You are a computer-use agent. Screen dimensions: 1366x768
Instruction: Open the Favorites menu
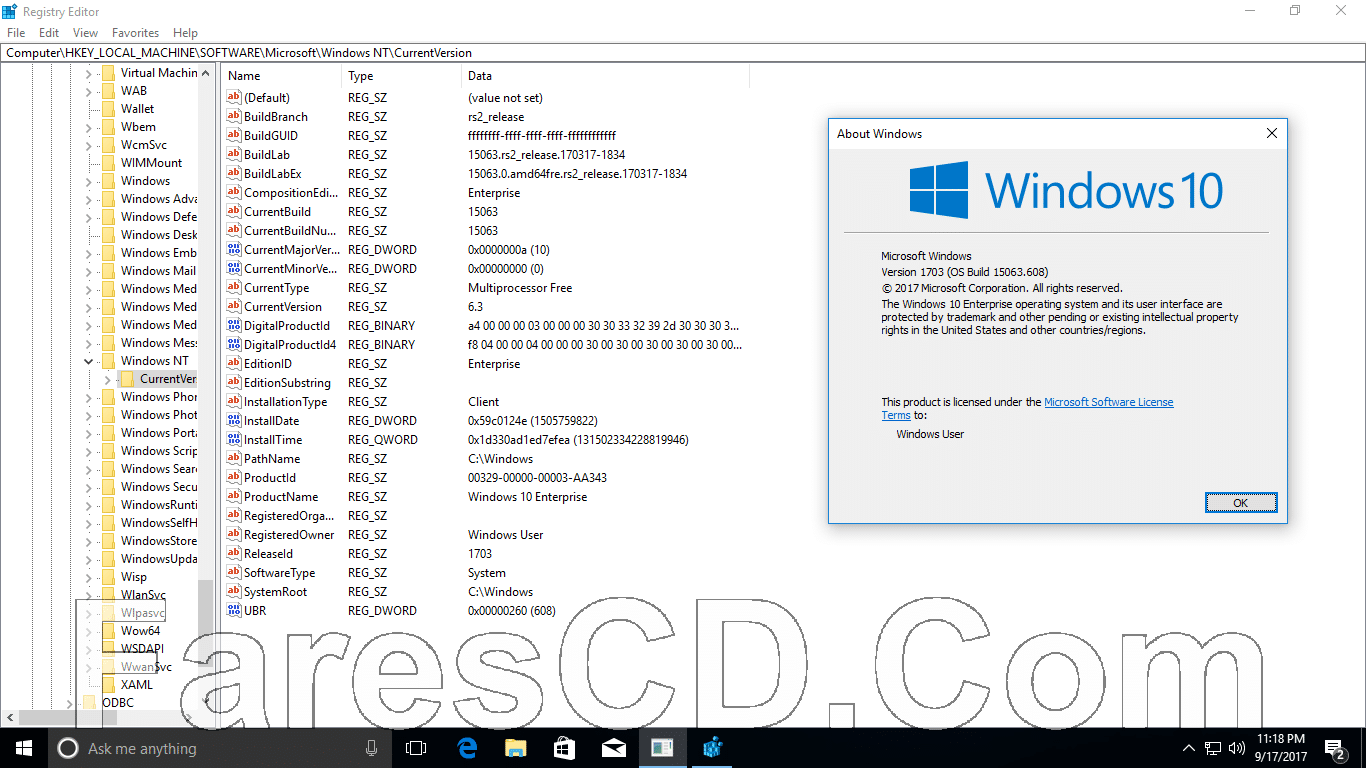(x=135, y=33)
